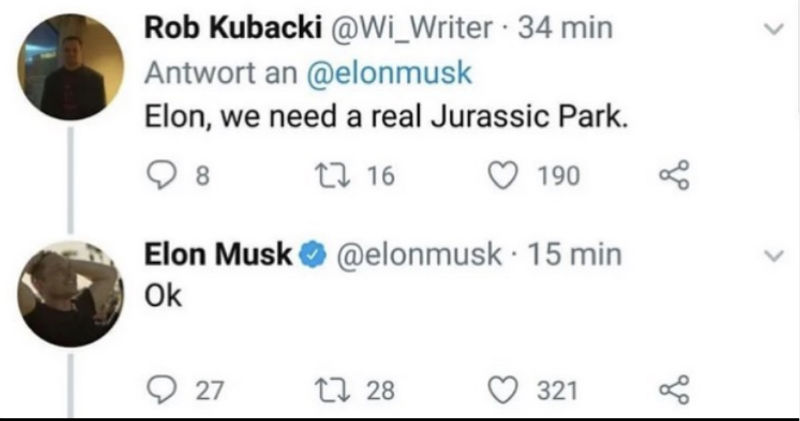View Elon Musk's profile avatar
Screen dimensions: 800x421
point(69,295)
